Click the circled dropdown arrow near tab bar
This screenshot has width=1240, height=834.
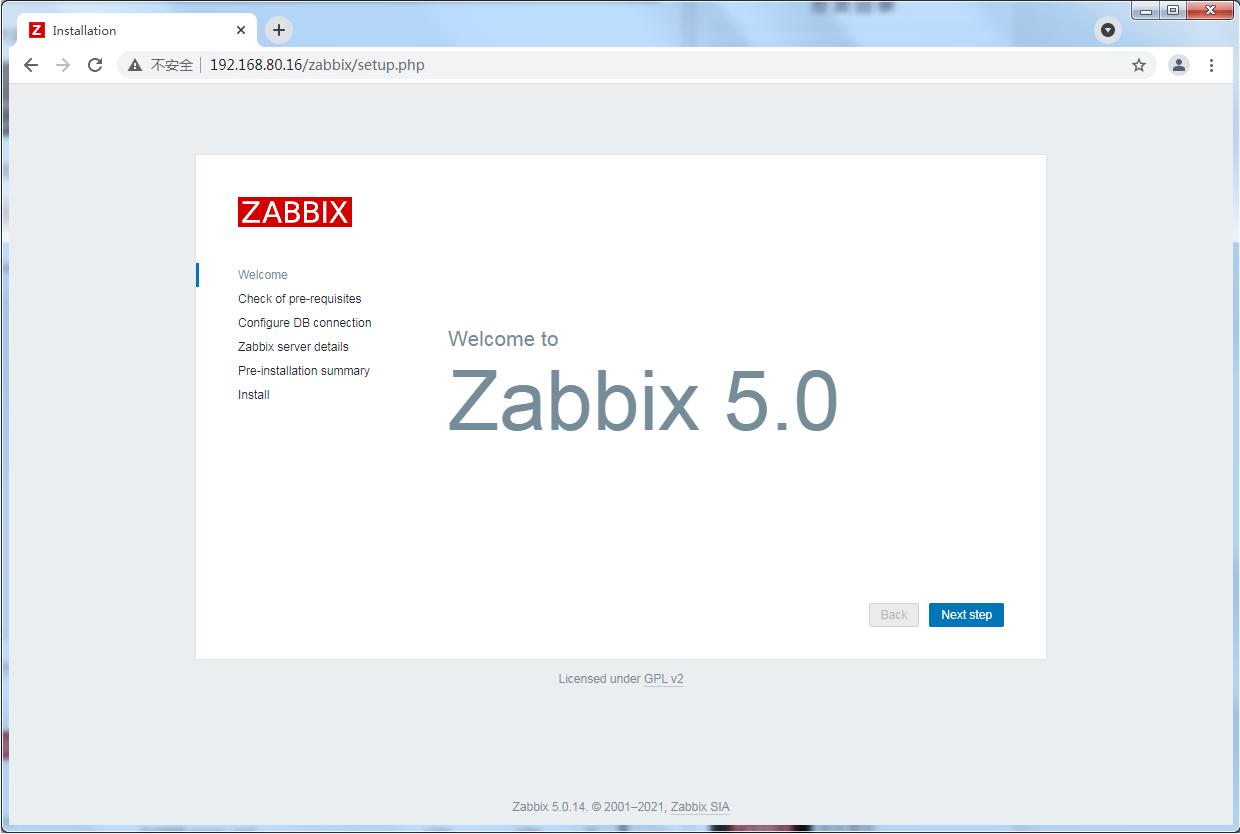pyautogui.click(x=1107, y=30)
